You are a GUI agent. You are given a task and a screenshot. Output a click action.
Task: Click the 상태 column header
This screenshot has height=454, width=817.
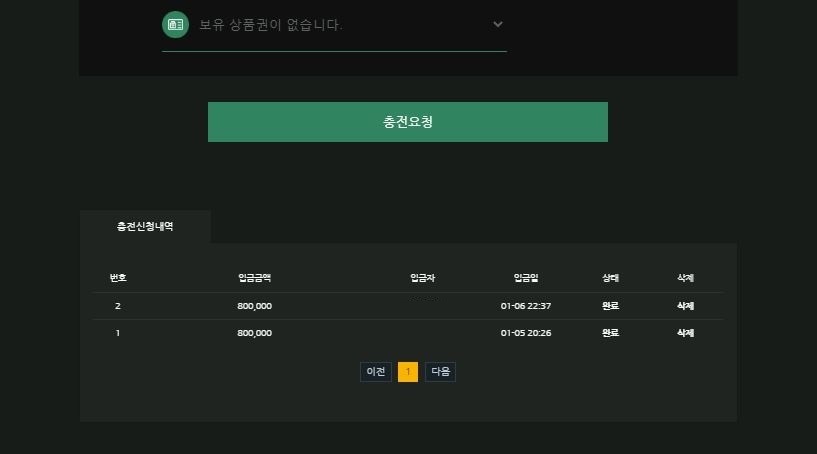pos(610,278)
